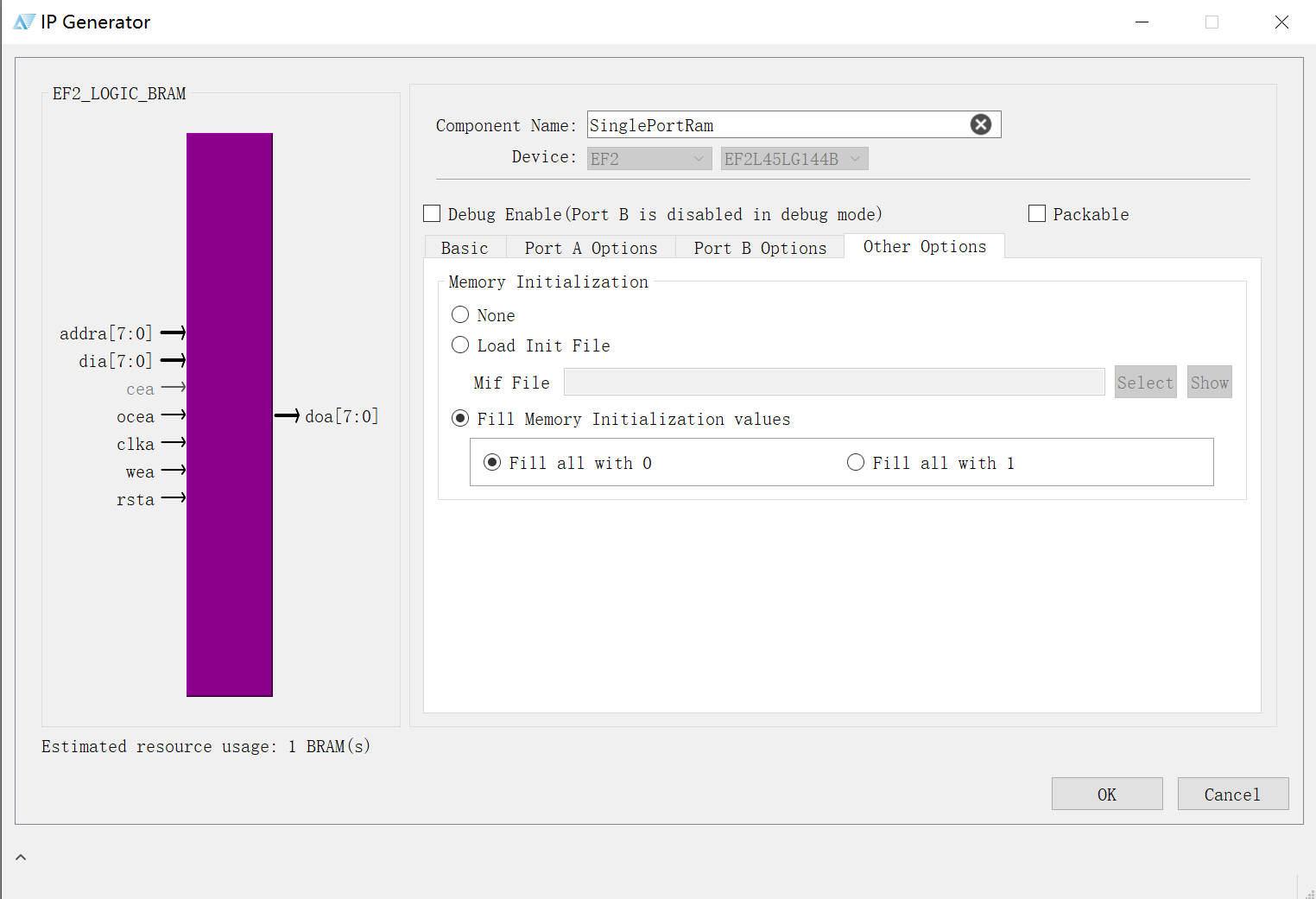Image resolution: width=1316 pixels, height=899 pixels.
Task: Confirm the dialog with OK
Action: pos(1107,794)
